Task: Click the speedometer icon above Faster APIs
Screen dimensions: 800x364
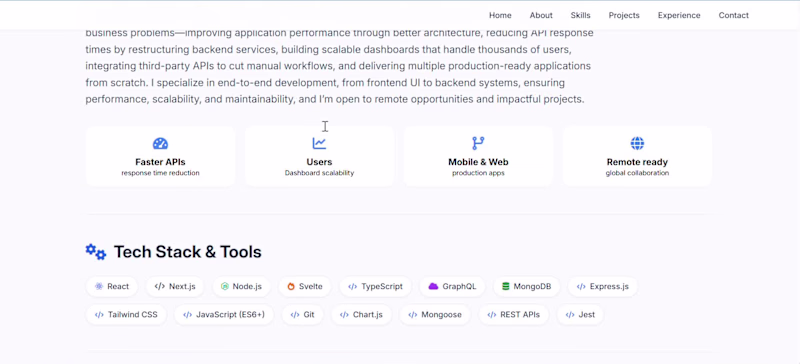Action: [160, 143]
